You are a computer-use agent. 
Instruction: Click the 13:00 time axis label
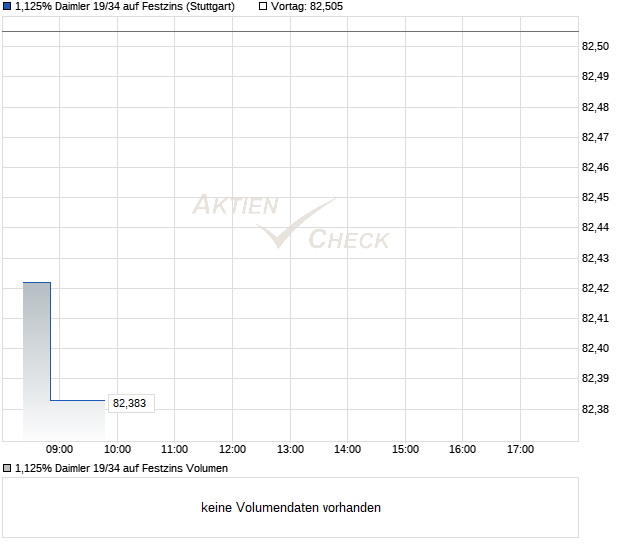click(290, 450)
